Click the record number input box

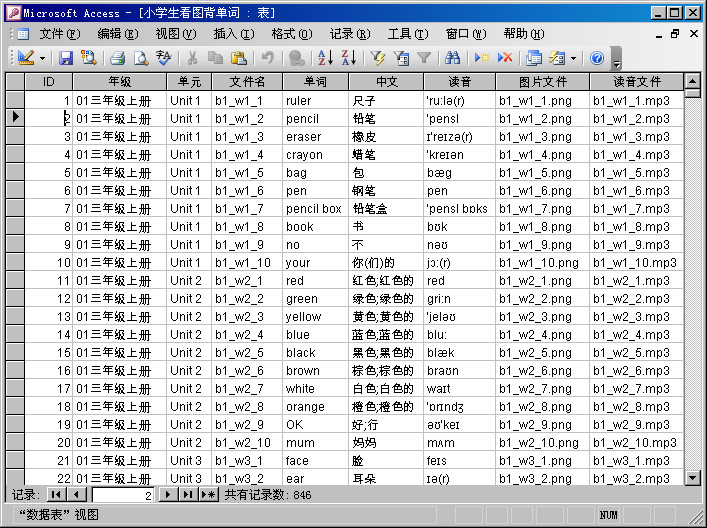tap(123, 495)
